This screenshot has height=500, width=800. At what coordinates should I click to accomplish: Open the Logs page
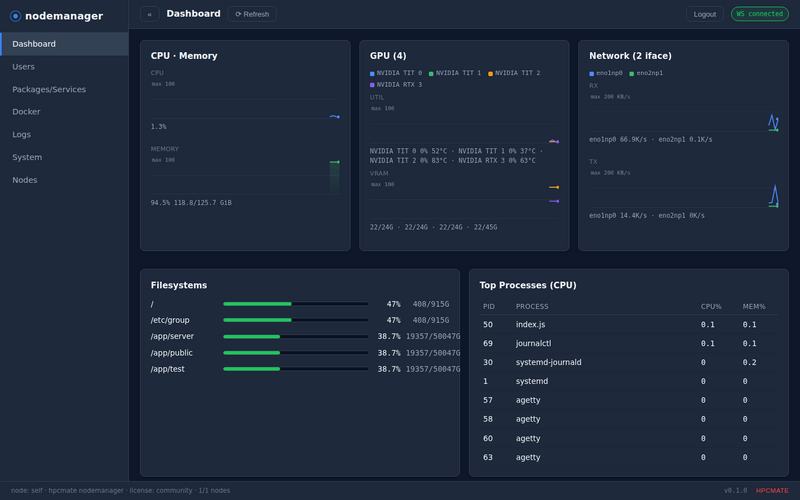coord(64,135)
